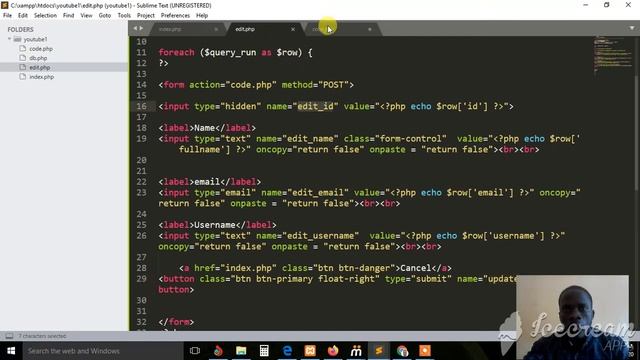Click the highlighted edit_id text
640x360 pixels.
(x=315, y=106)
